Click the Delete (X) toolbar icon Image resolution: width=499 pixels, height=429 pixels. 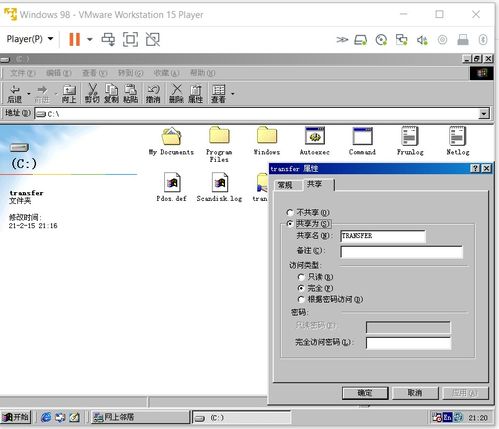click(176, 94)
